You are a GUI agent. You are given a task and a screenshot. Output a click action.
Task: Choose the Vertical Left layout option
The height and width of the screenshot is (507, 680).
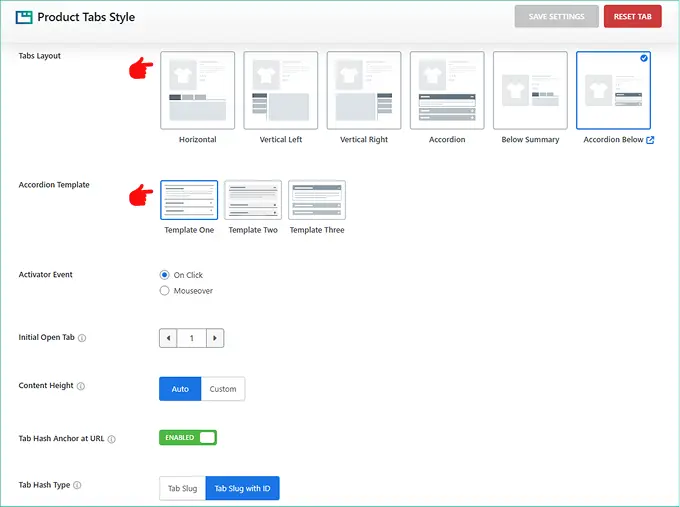click(x=281, y=91)
